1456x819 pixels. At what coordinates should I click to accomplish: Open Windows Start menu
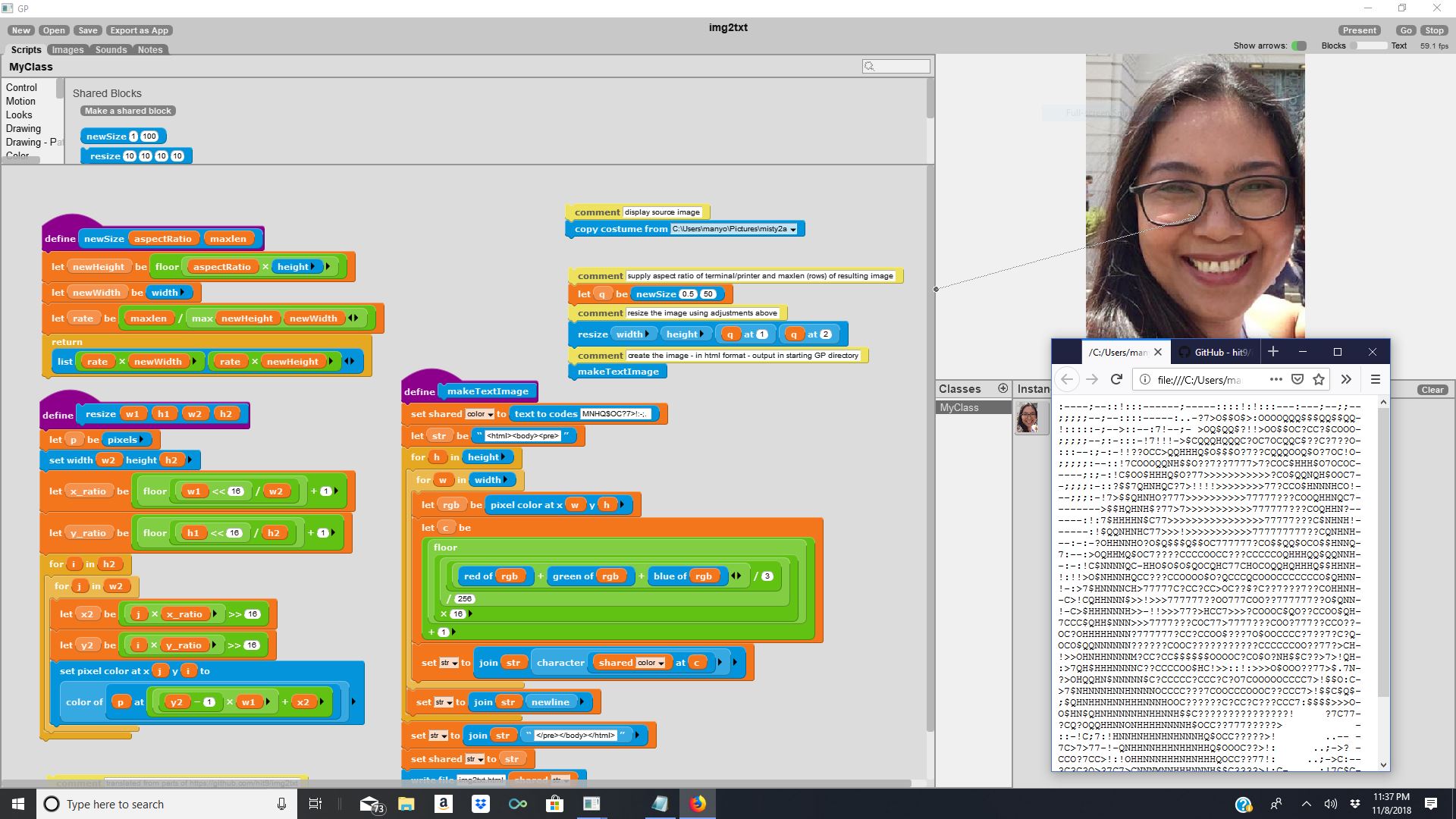point(18,804)
